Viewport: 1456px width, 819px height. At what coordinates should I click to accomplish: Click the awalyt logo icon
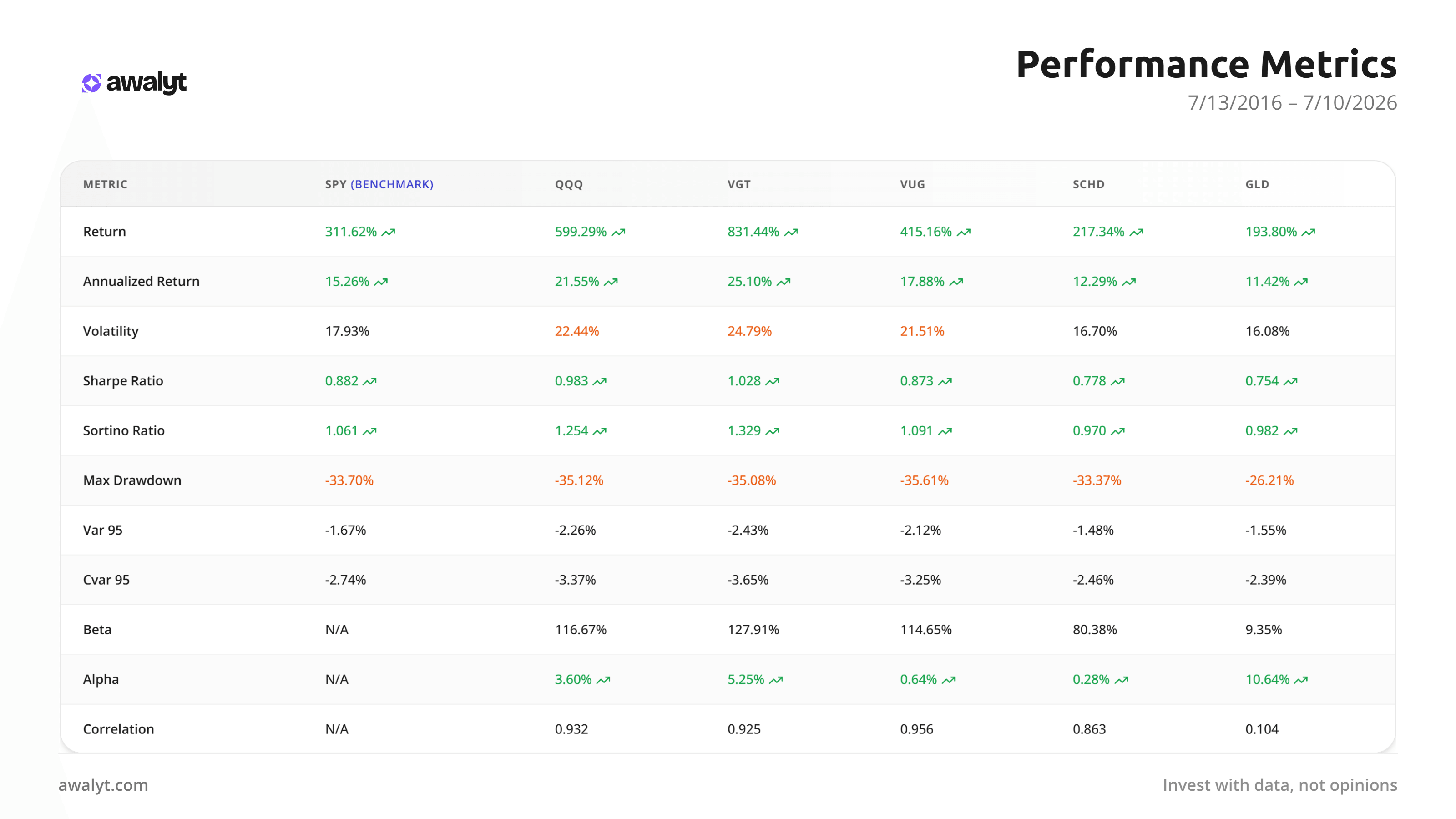tap(91, 83)
